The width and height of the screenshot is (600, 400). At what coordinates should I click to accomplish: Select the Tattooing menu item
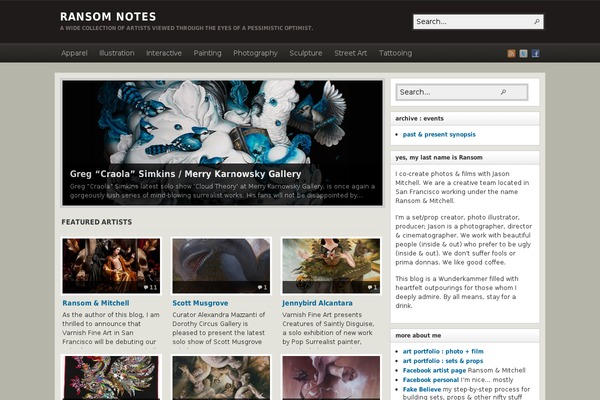(395, 53)
